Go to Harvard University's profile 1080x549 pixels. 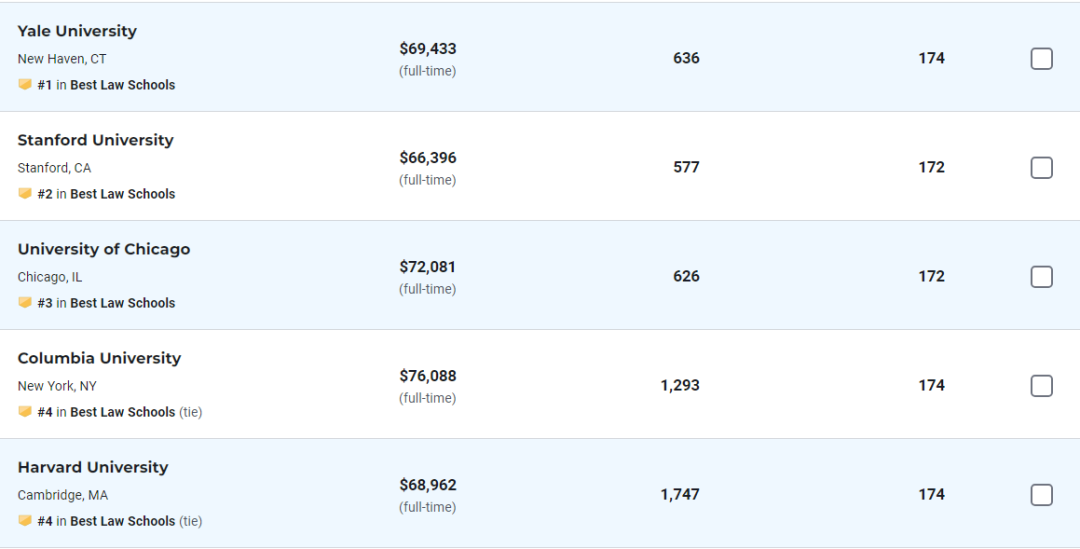pos(93,467)
